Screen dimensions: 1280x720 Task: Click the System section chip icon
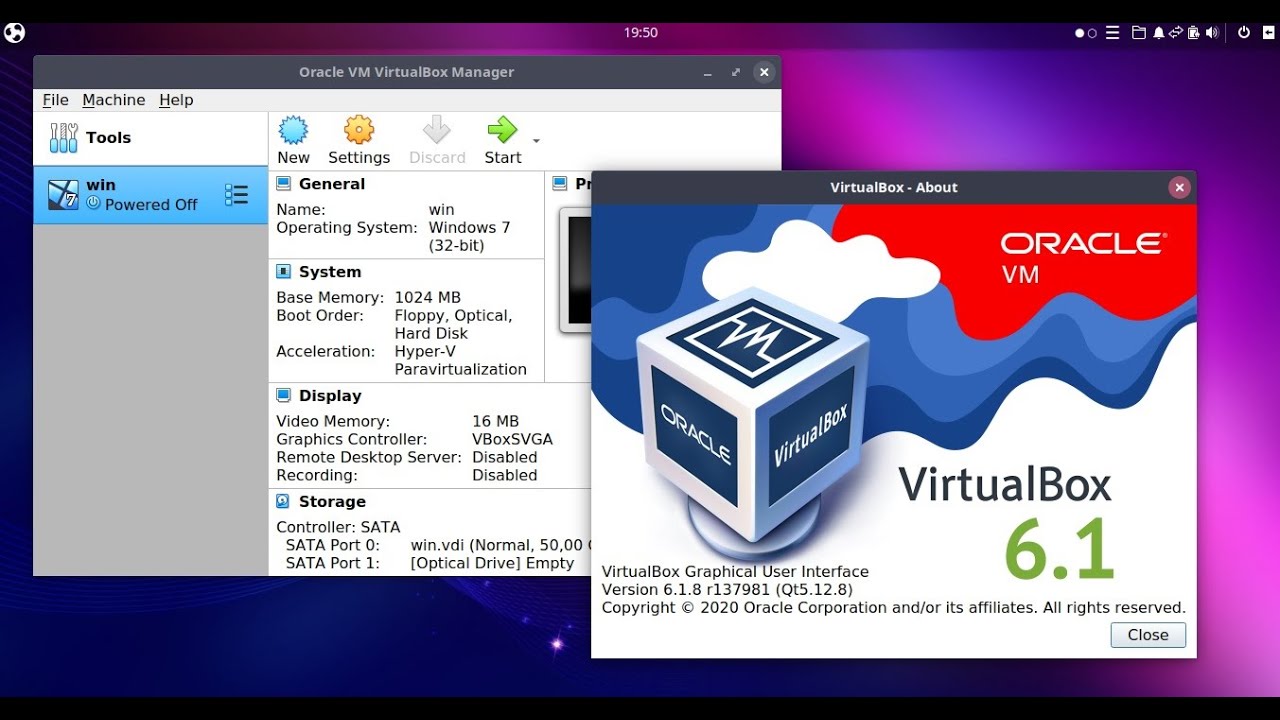pos(283,272)
